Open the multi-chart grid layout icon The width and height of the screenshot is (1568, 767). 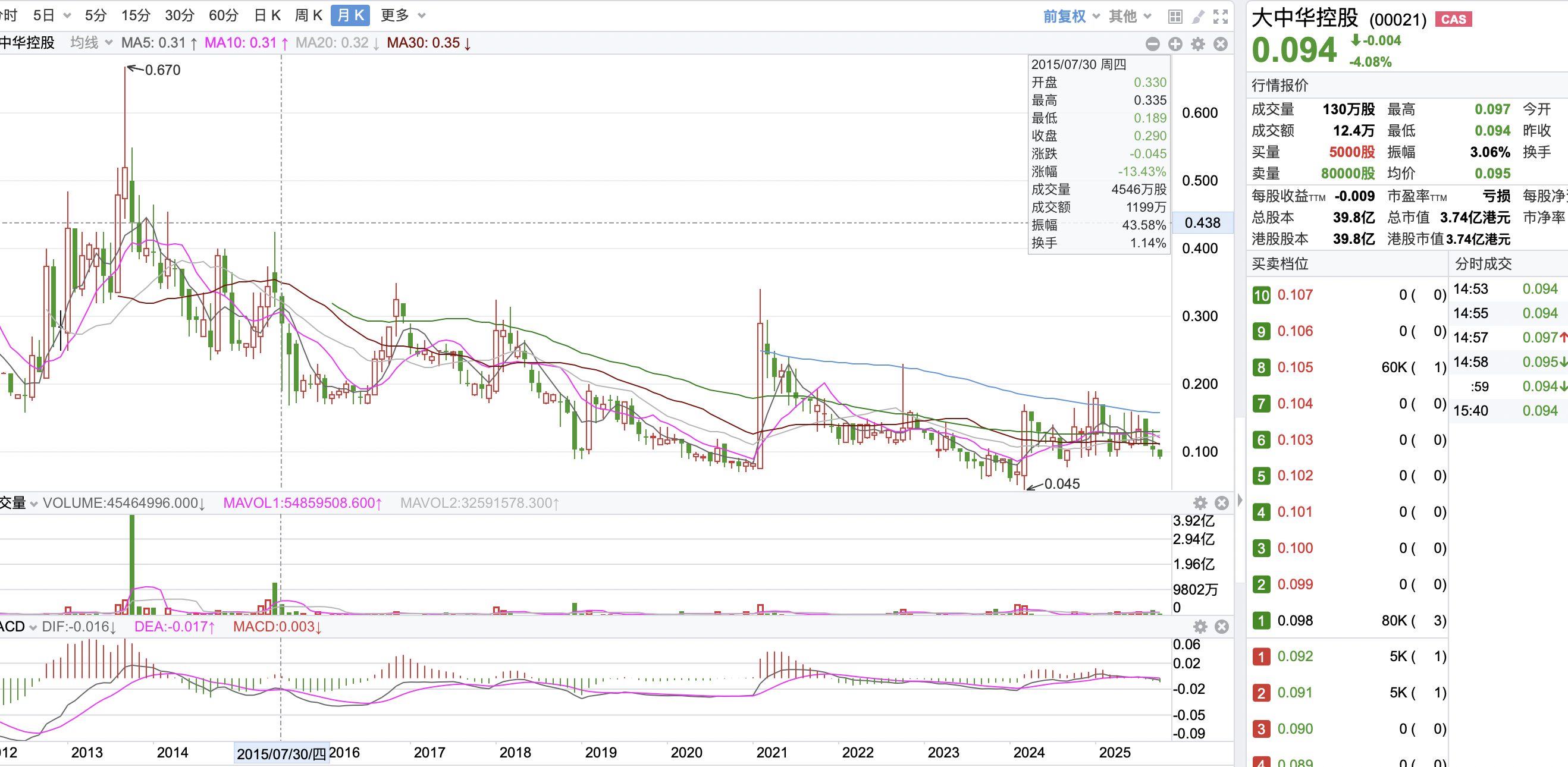(1175, 17)
